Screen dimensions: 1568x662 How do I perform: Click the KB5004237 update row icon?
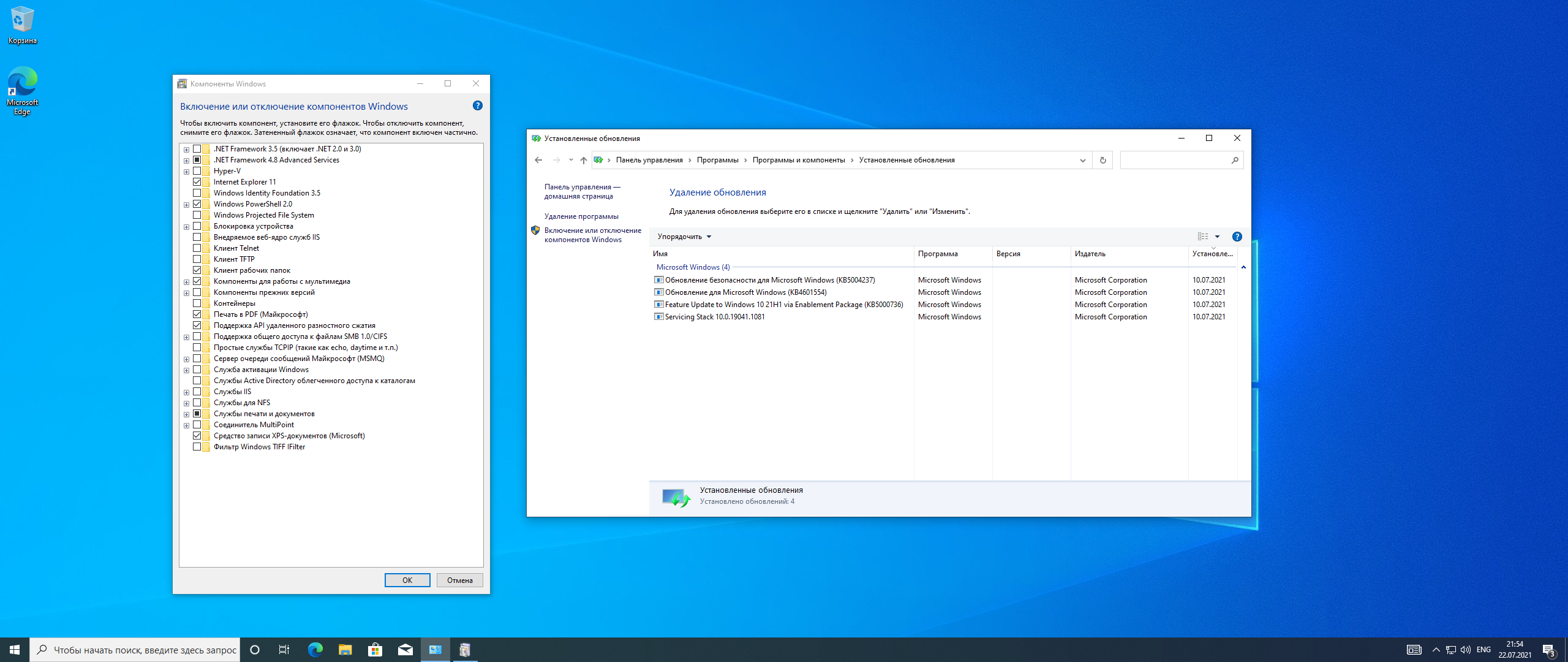[x=659, y=280]
